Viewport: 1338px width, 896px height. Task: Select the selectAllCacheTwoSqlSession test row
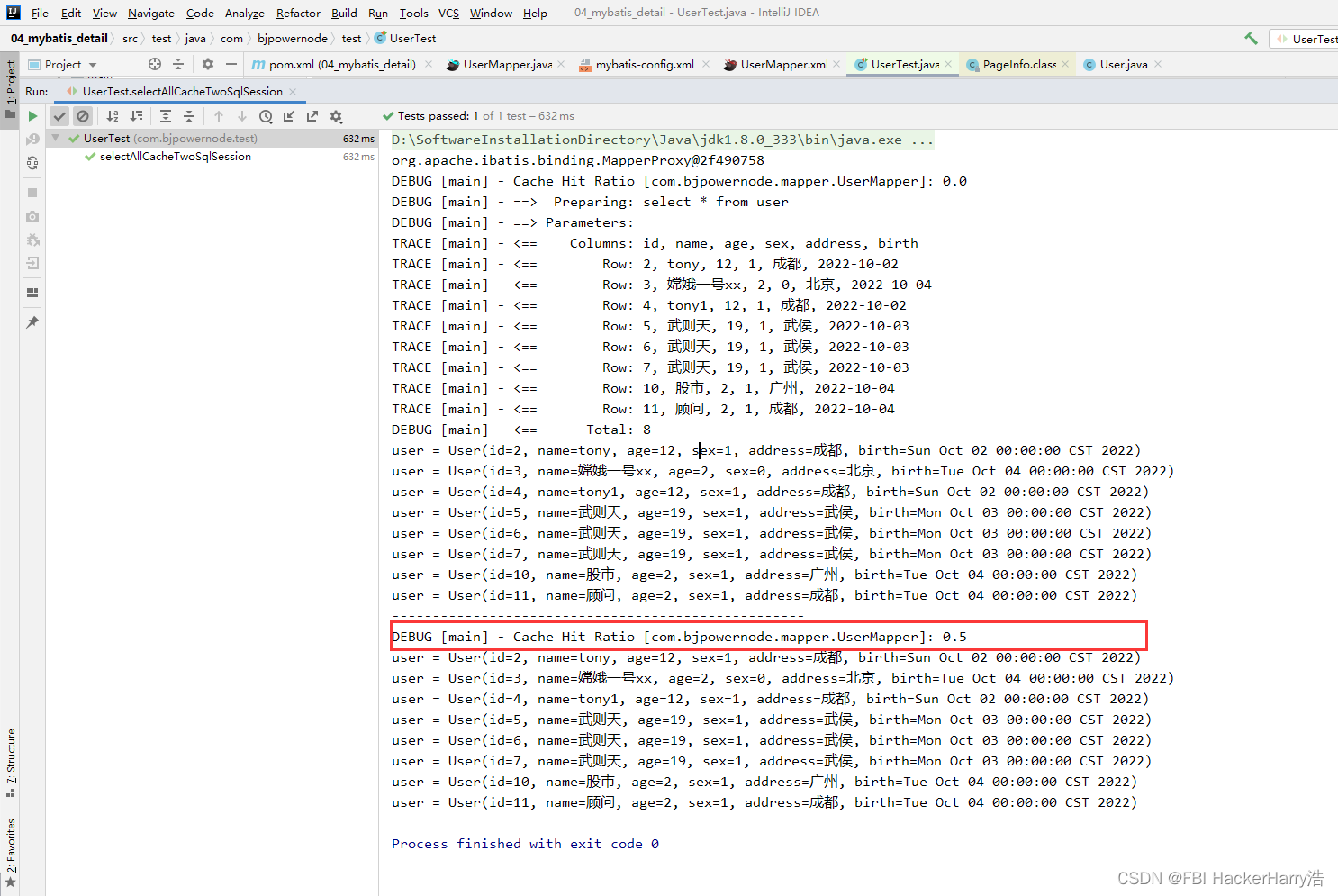[212, 157]
